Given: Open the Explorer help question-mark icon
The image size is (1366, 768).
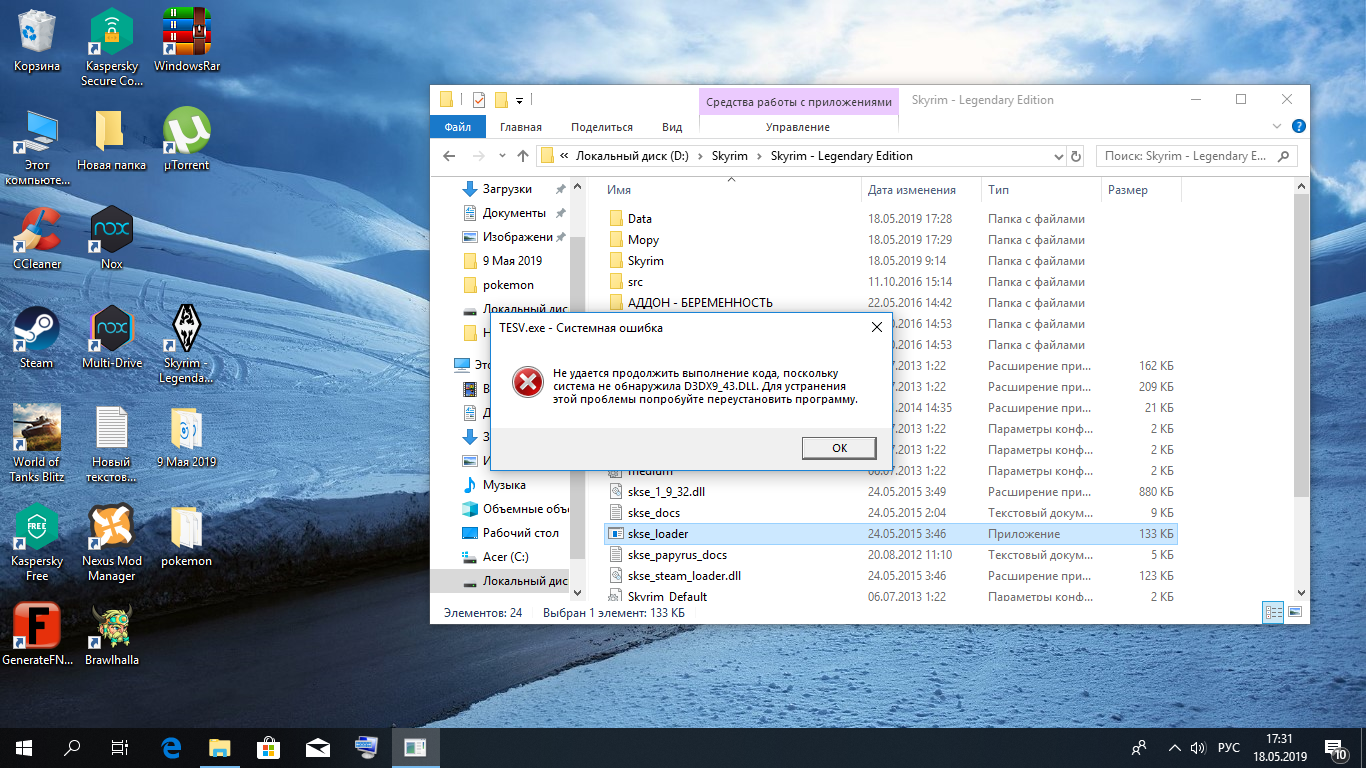Looking at the screenshot, I should click(x=1298, y=127).
